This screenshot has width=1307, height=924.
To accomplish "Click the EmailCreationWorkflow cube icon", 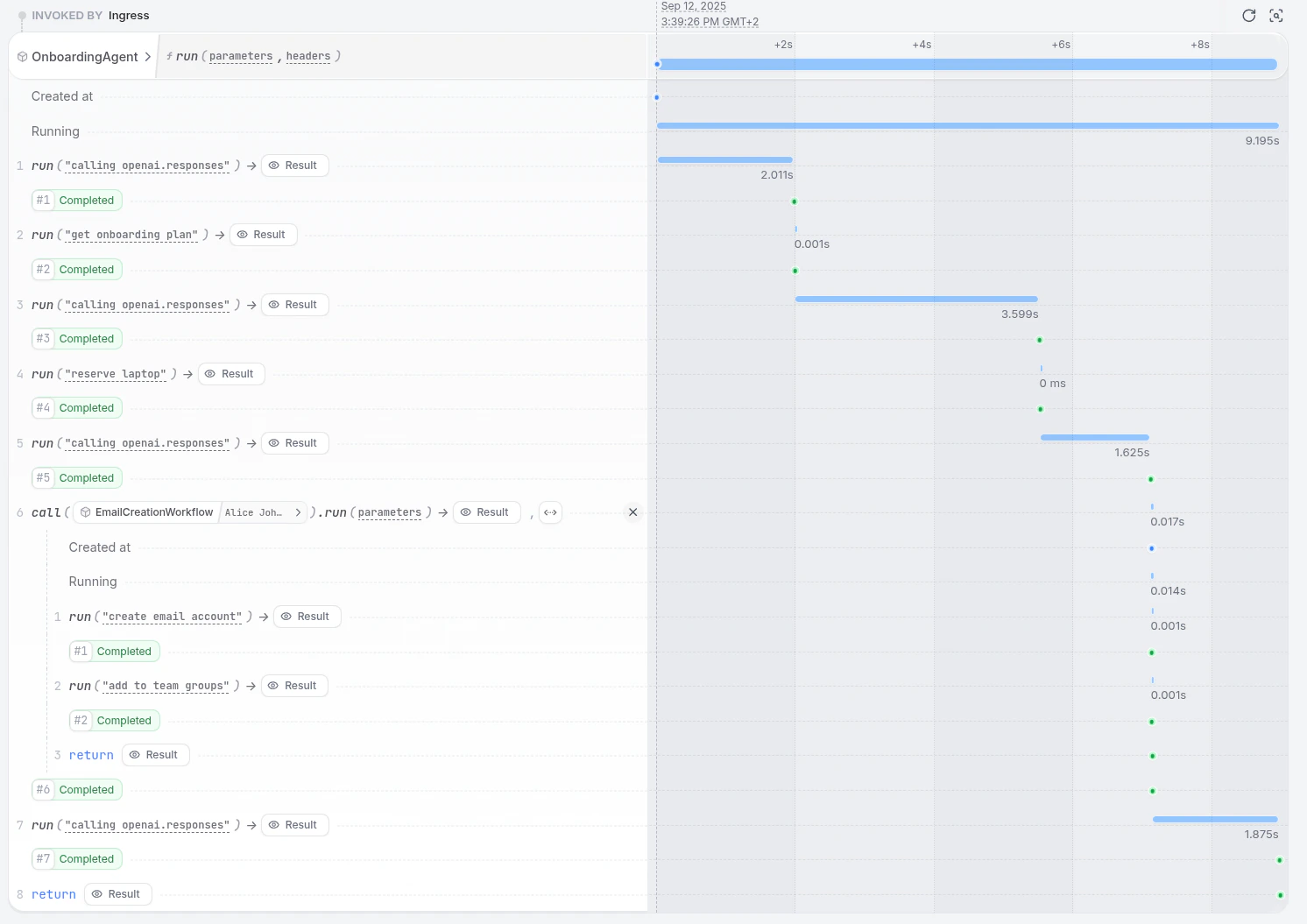I will [x=86, y=512].
